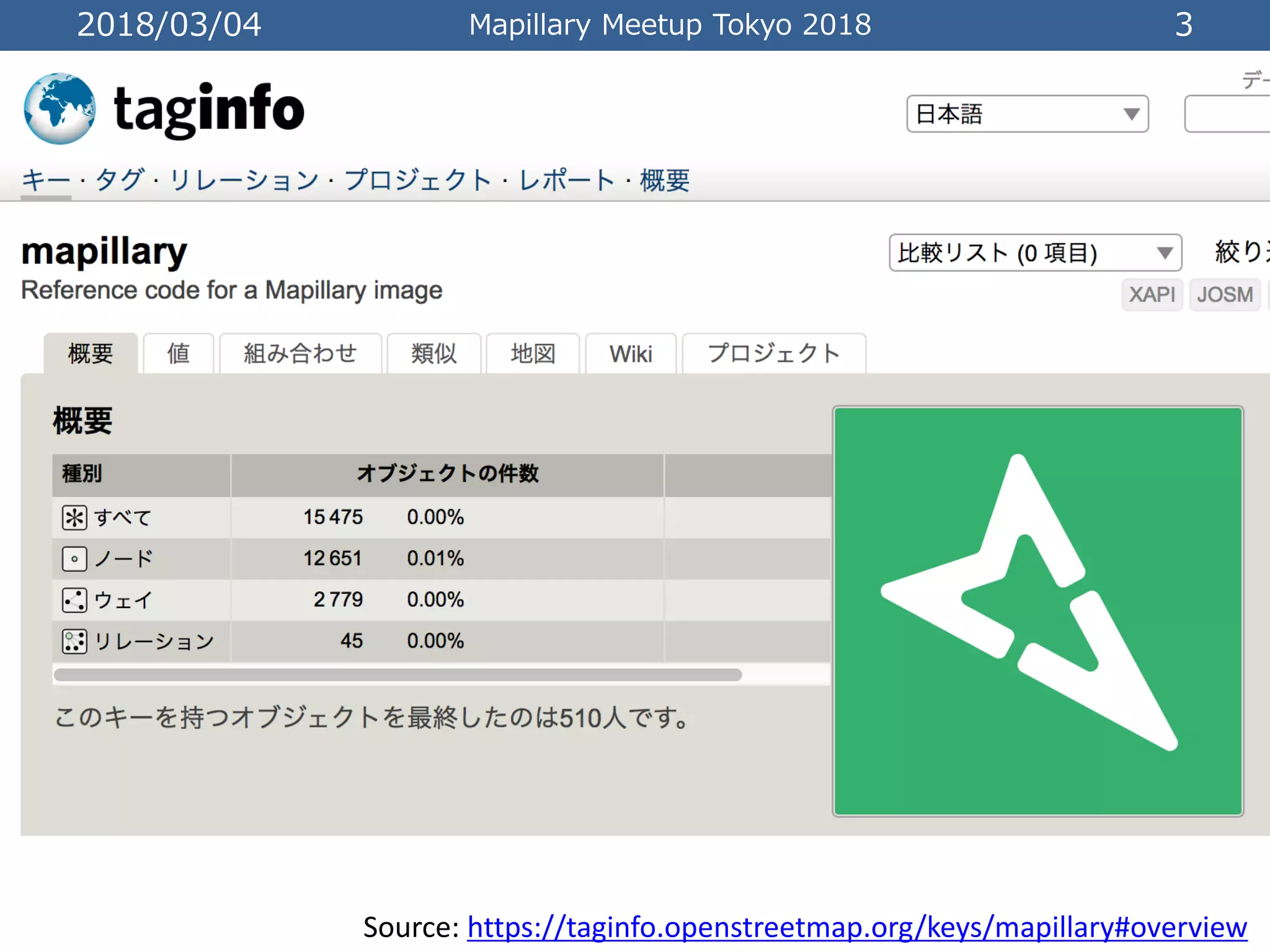Open the 日本語 language dropdown
Viewport: 1270px width, 952px height.
[1028, 114]
